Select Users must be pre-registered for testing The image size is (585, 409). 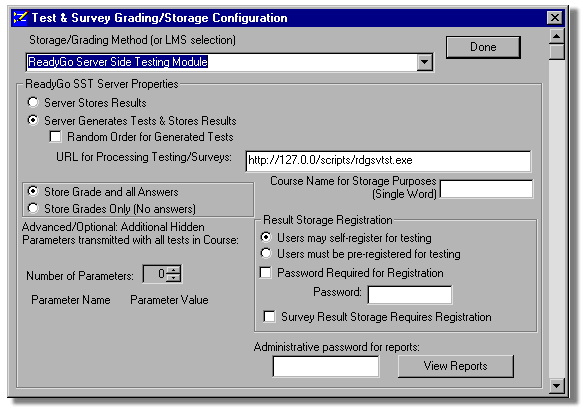click(x=266, y=253)
